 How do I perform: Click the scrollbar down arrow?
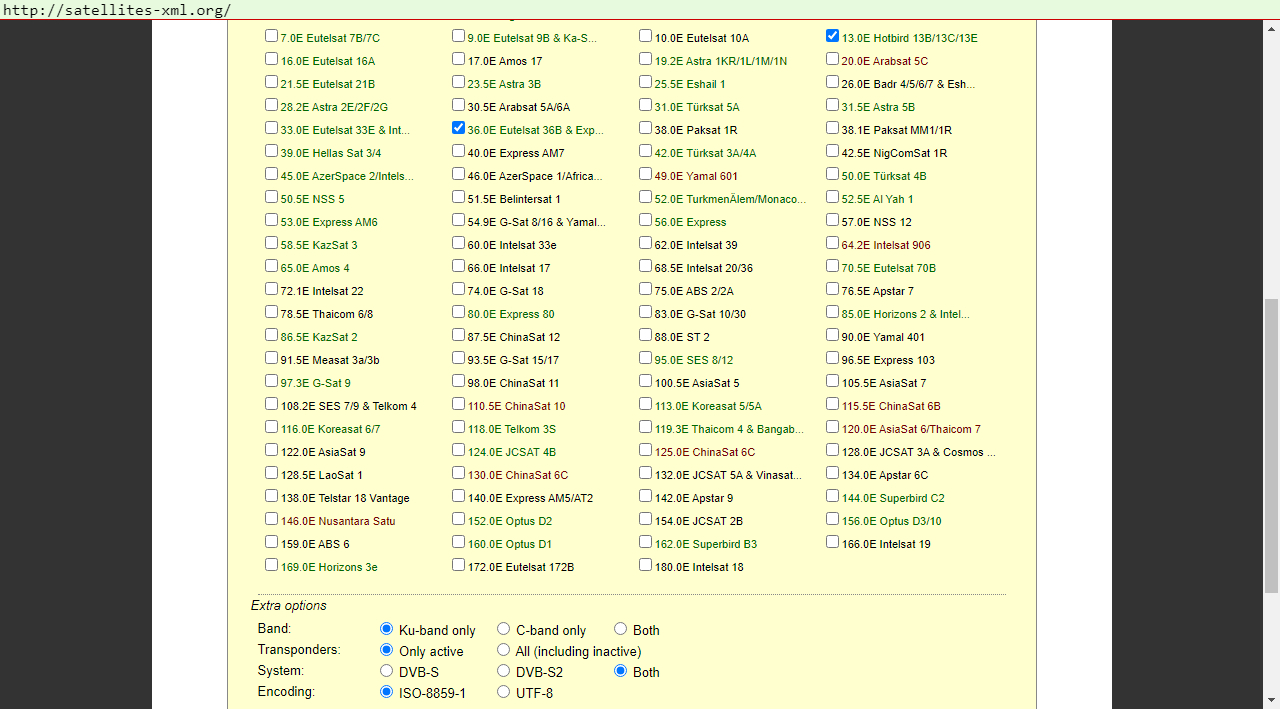point(1271,700)
